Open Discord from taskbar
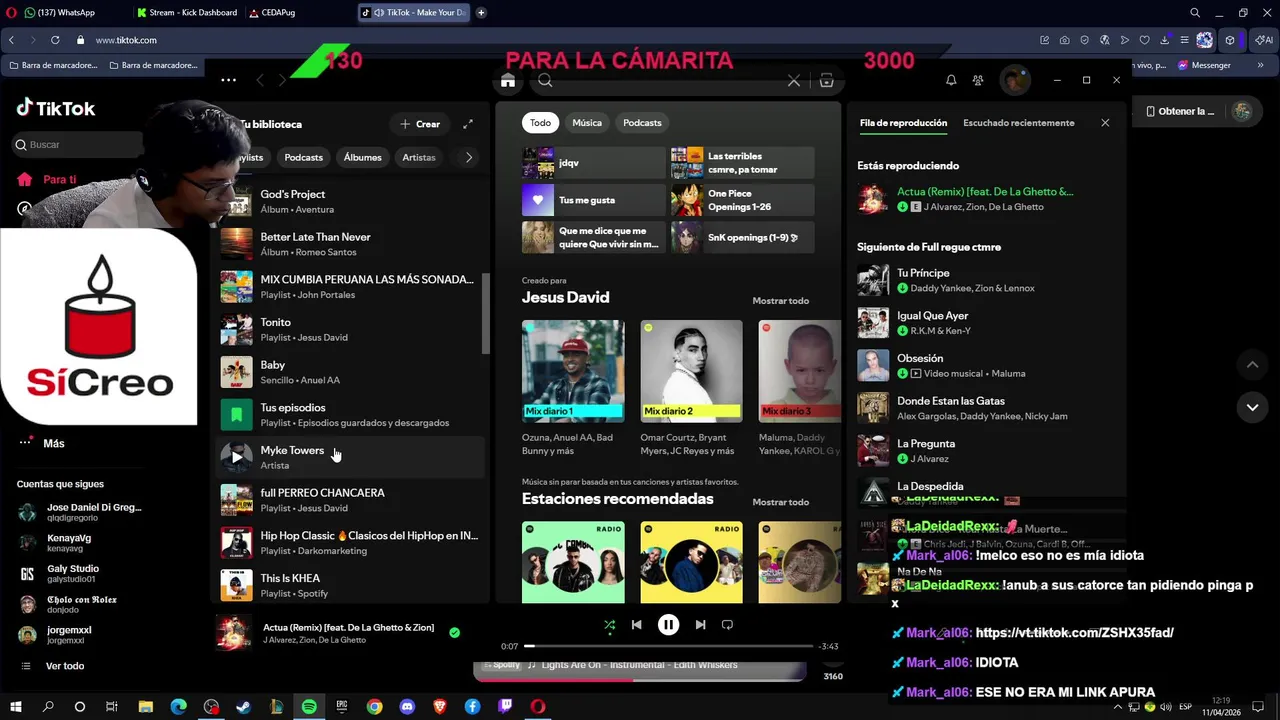The width and height of the screenshot is (1280, 720). click(407, 707)
